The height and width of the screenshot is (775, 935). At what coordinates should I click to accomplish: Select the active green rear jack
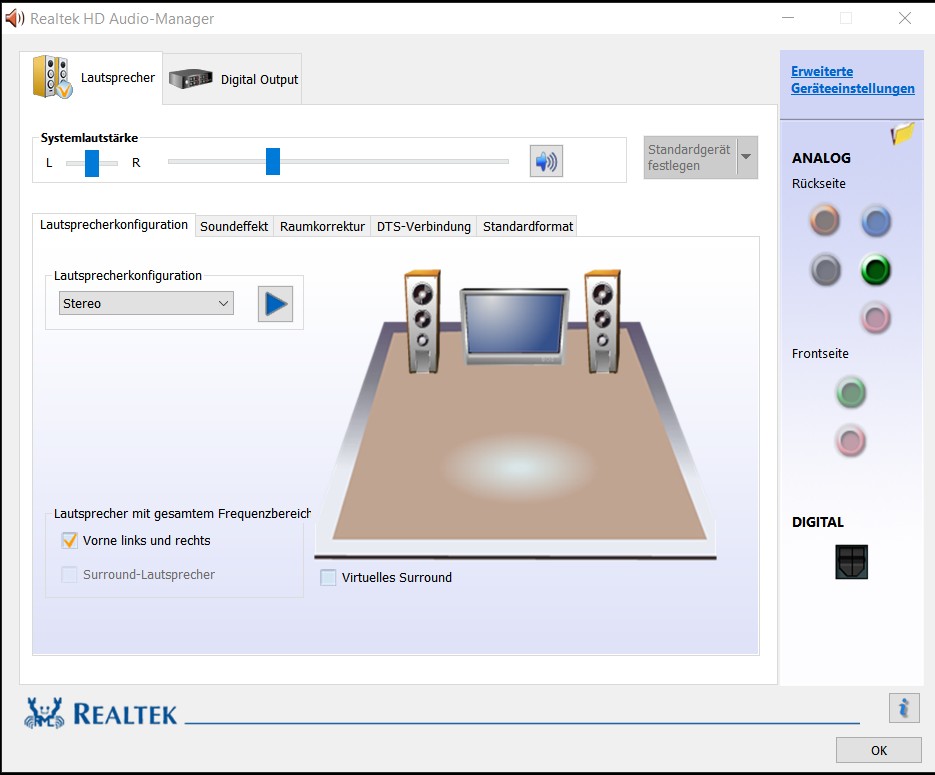click(x=876, y=269)
